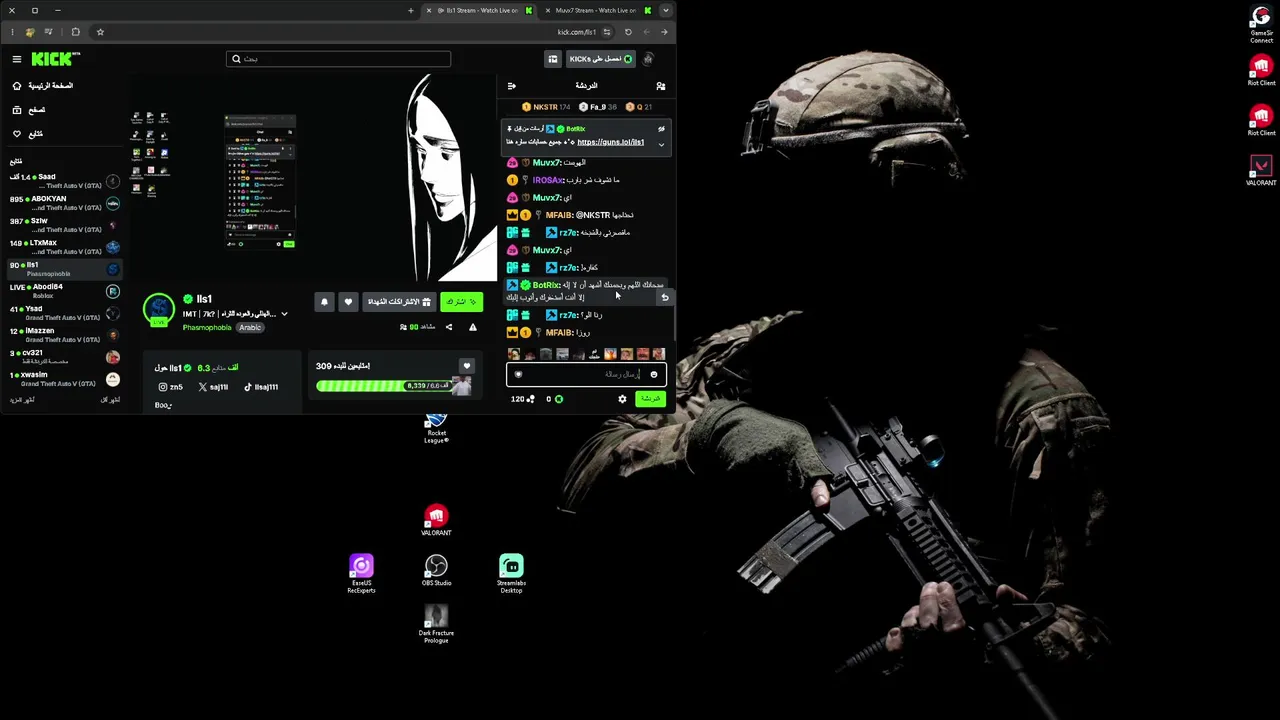Open the user profile avatar menu
The image size is (1280, 720).
coord(649,59)
